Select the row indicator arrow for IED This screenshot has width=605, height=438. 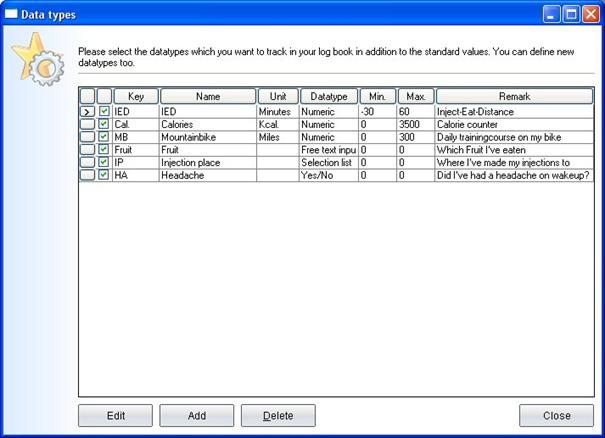coord(87,112)
